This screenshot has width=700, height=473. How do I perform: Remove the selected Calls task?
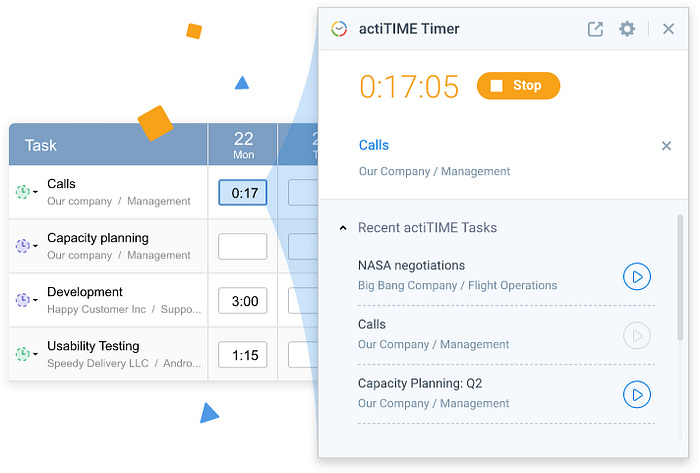click(x=666, y=146)
